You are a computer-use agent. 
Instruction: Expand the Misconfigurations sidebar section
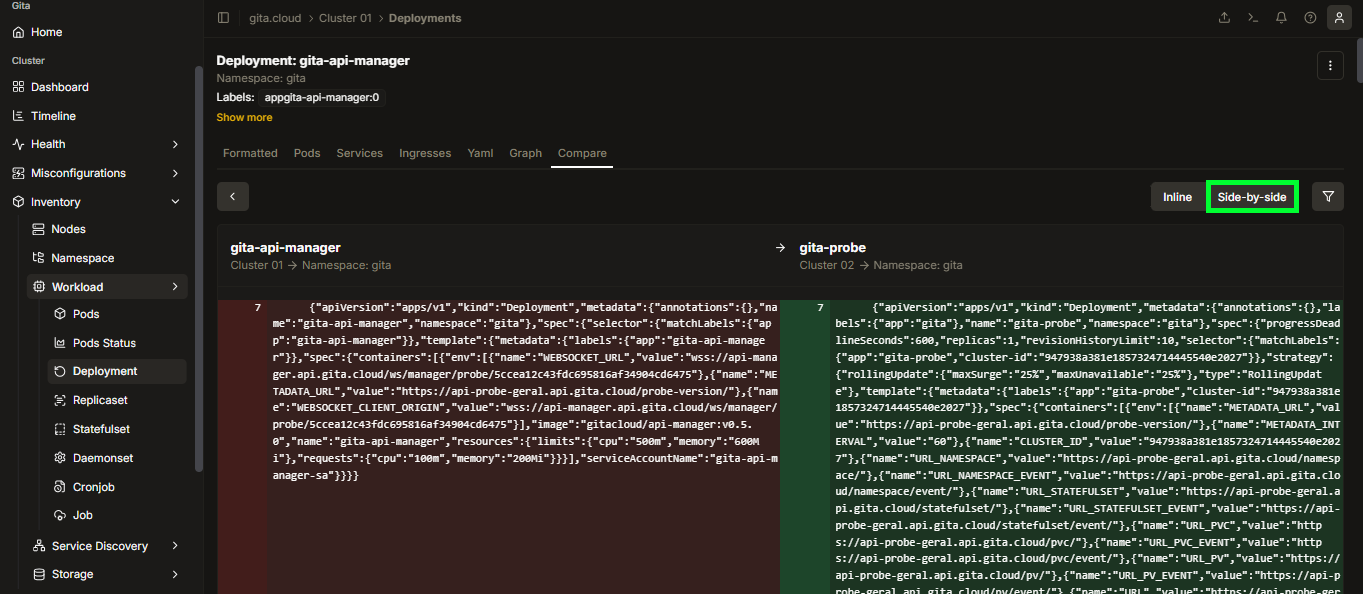(97, 173)
